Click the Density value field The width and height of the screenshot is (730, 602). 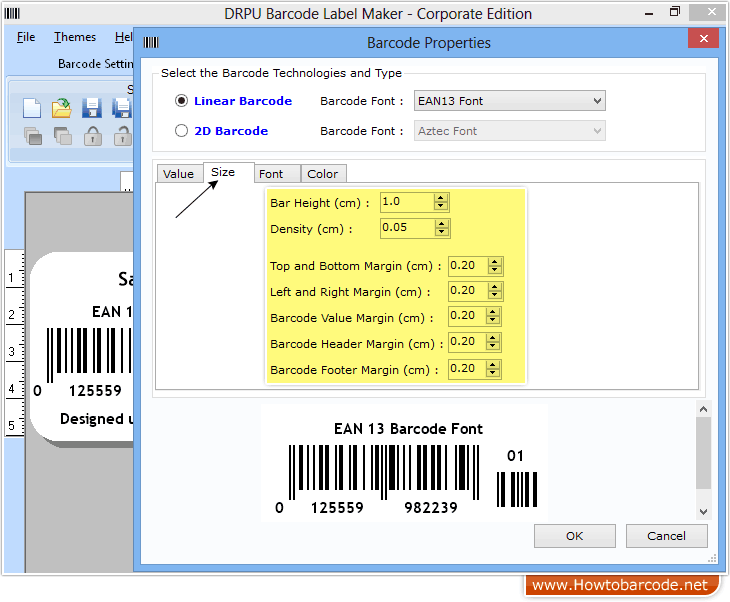point(407,228)
